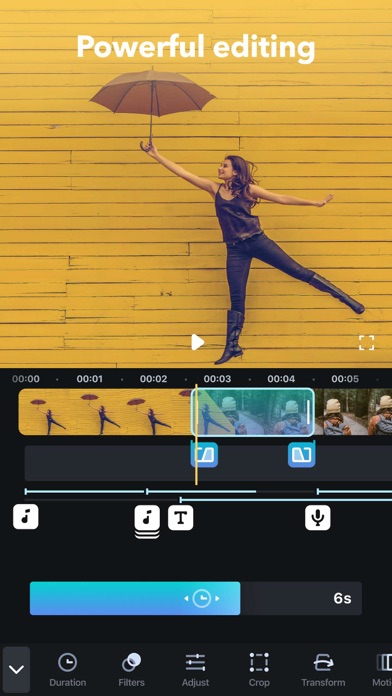Select the hiker clip at timeline end

coord(354,411)
